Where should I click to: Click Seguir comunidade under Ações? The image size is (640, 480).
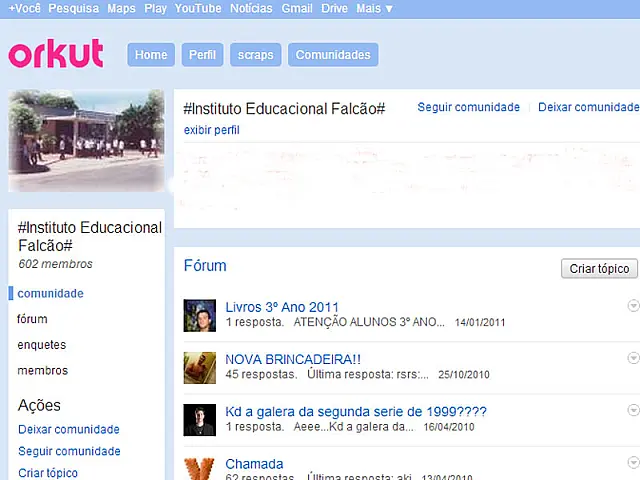(x=69, y=451)
